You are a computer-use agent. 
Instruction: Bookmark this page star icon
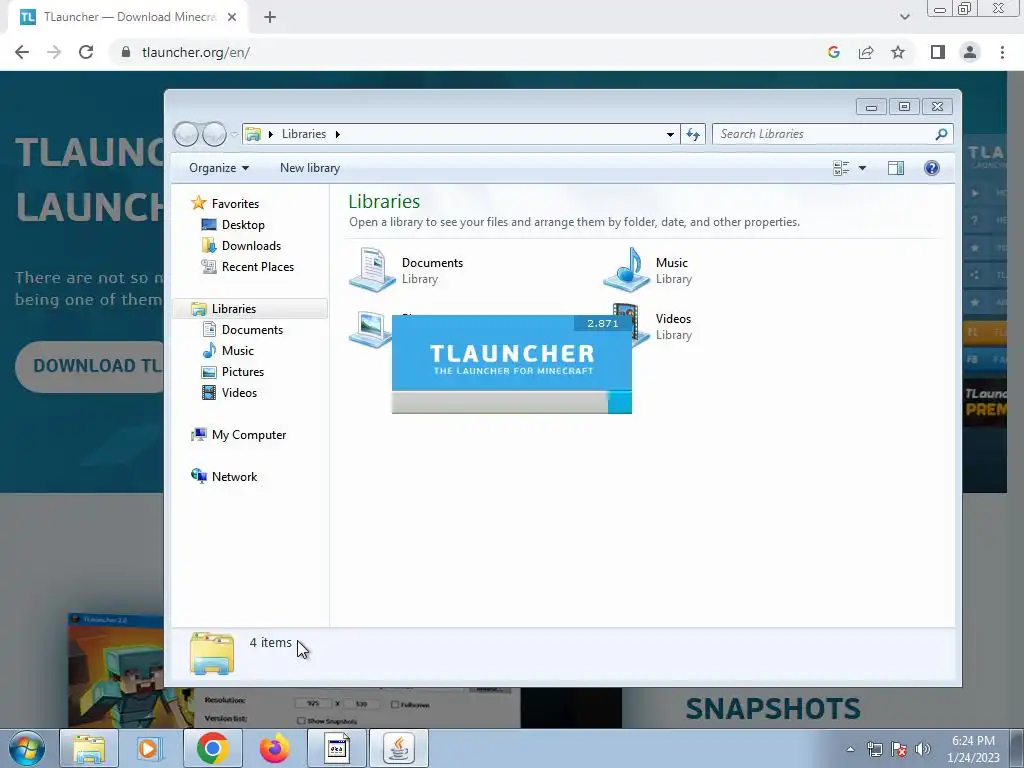pos(898,52)
